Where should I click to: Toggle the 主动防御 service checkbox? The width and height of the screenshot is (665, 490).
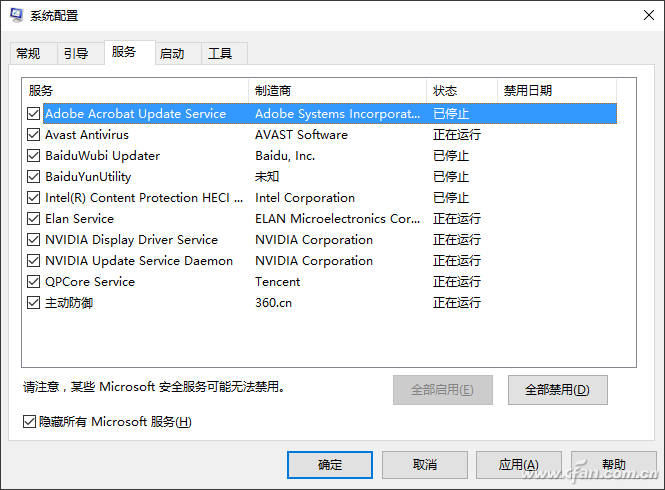(x=35, y=303)
